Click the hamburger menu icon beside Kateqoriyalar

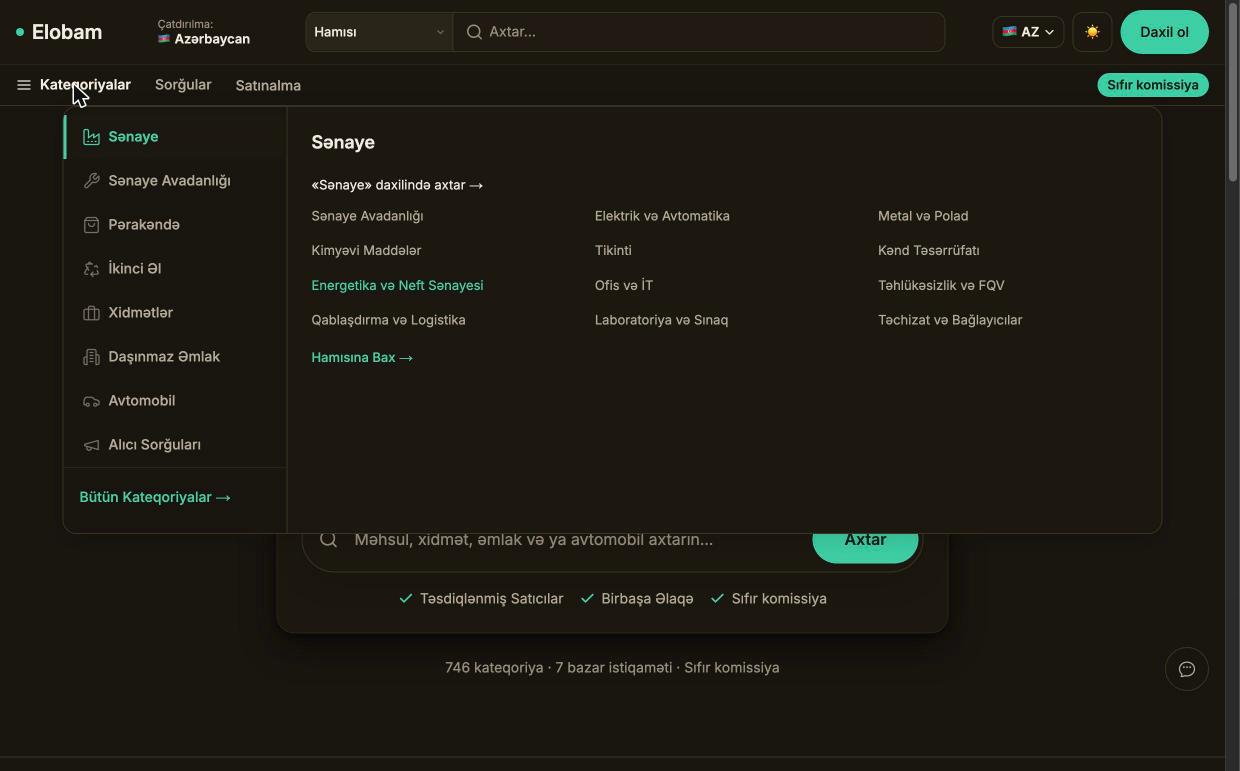point(24,85)
